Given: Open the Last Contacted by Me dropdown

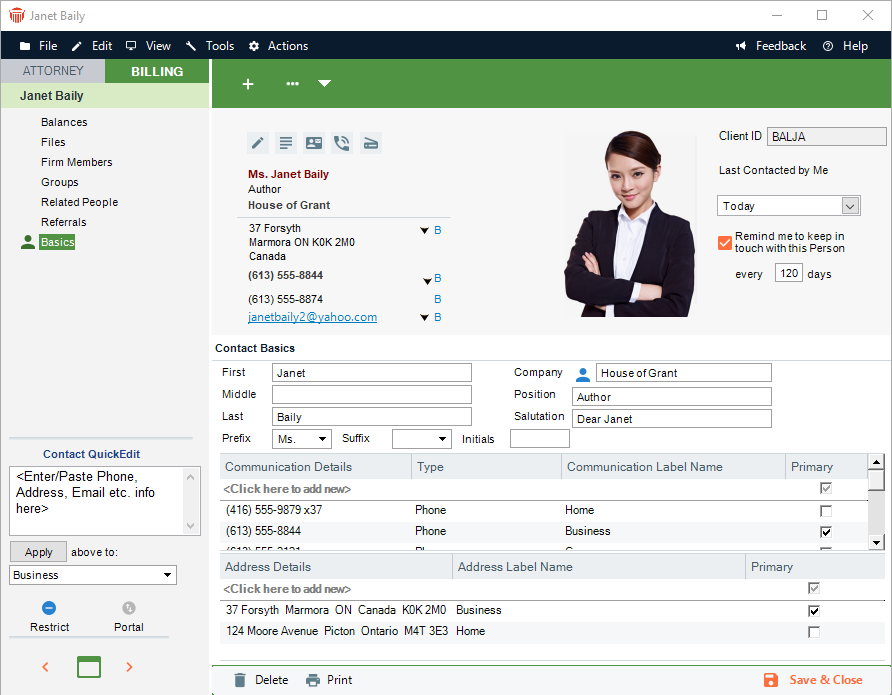Looking at the screenshot, I should 850,206.
